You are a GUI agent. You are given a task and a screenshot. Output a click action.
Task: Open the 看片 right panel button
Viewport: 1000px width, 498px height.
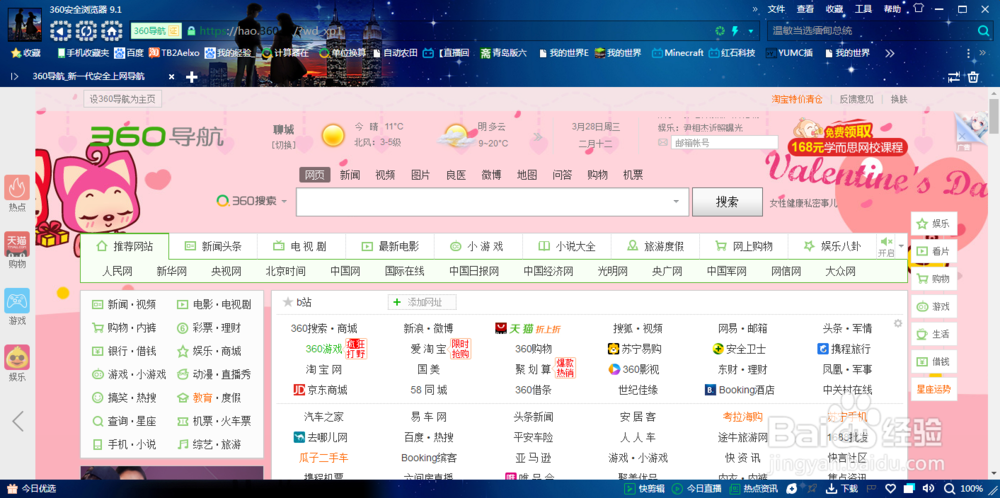(934, 251)
